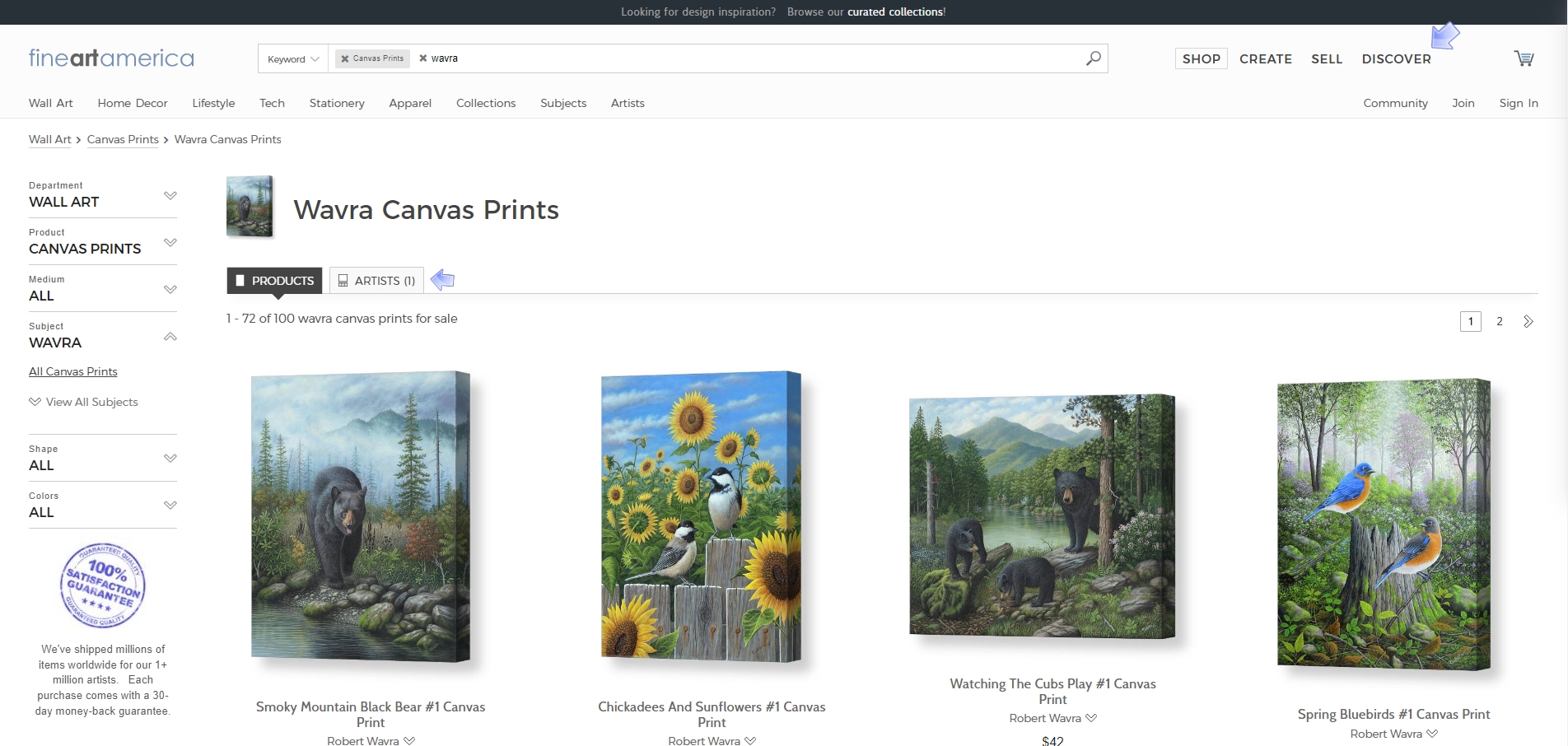Open Robert Wavra chevron under Watching The Cubs Play
This screenshot has width=1568, height=746.
[1091, 718]
